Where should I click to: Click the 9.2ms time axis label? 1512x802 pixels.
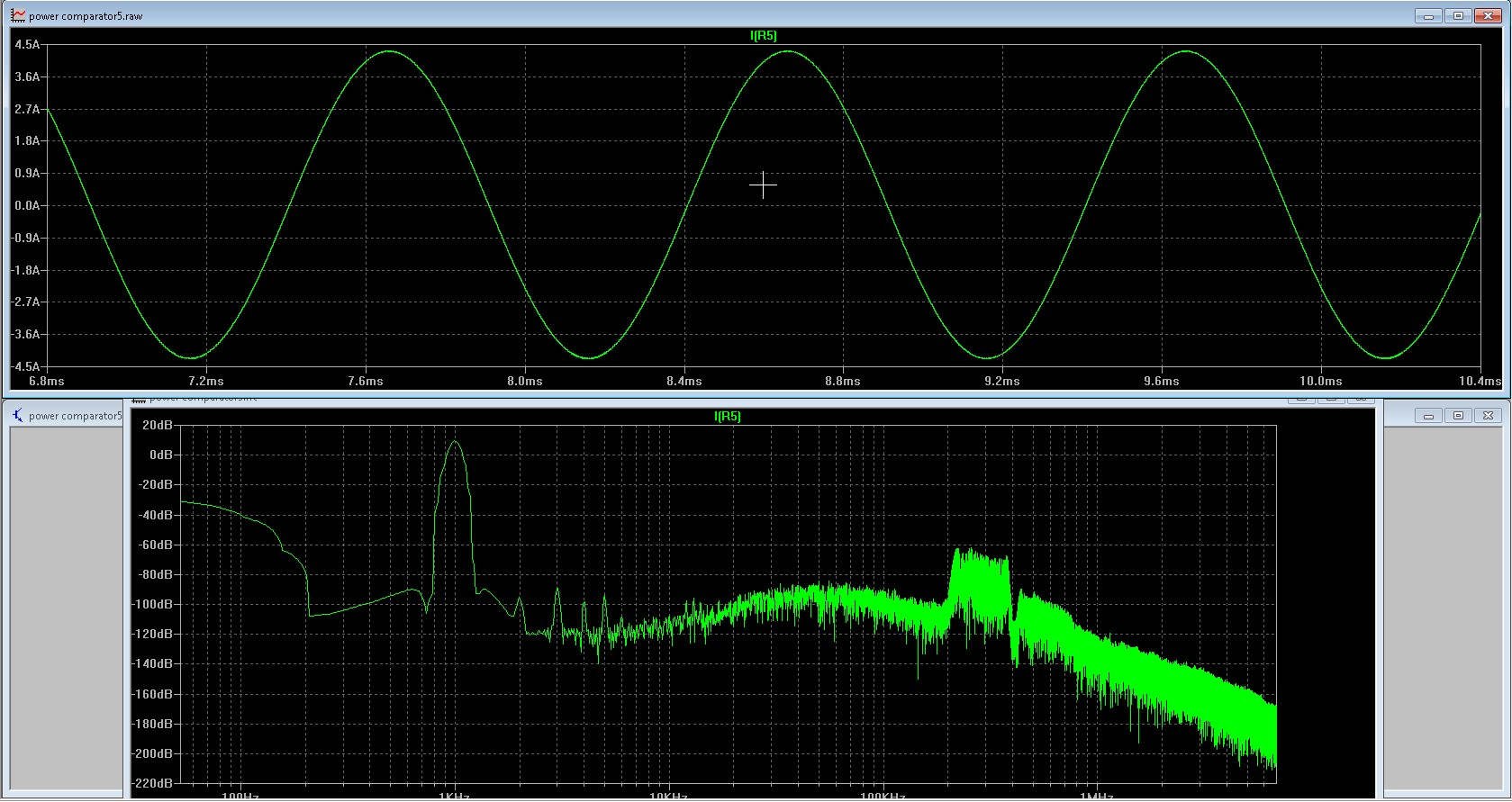1002,382
